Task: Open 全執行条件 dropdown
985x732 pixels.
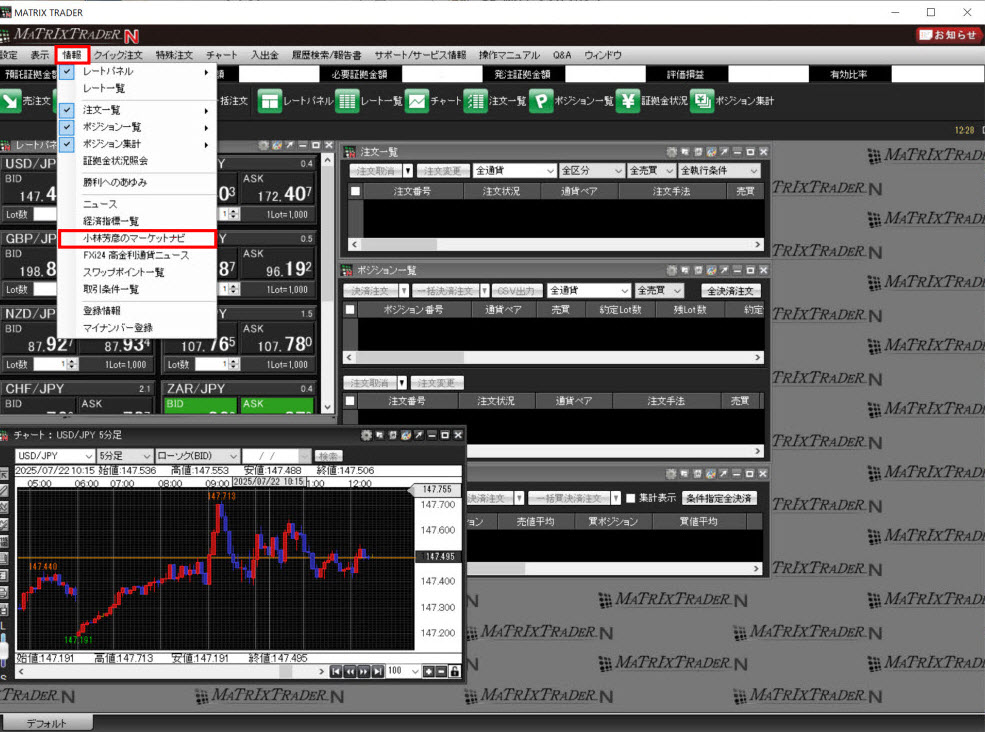Action: (719, 171)
